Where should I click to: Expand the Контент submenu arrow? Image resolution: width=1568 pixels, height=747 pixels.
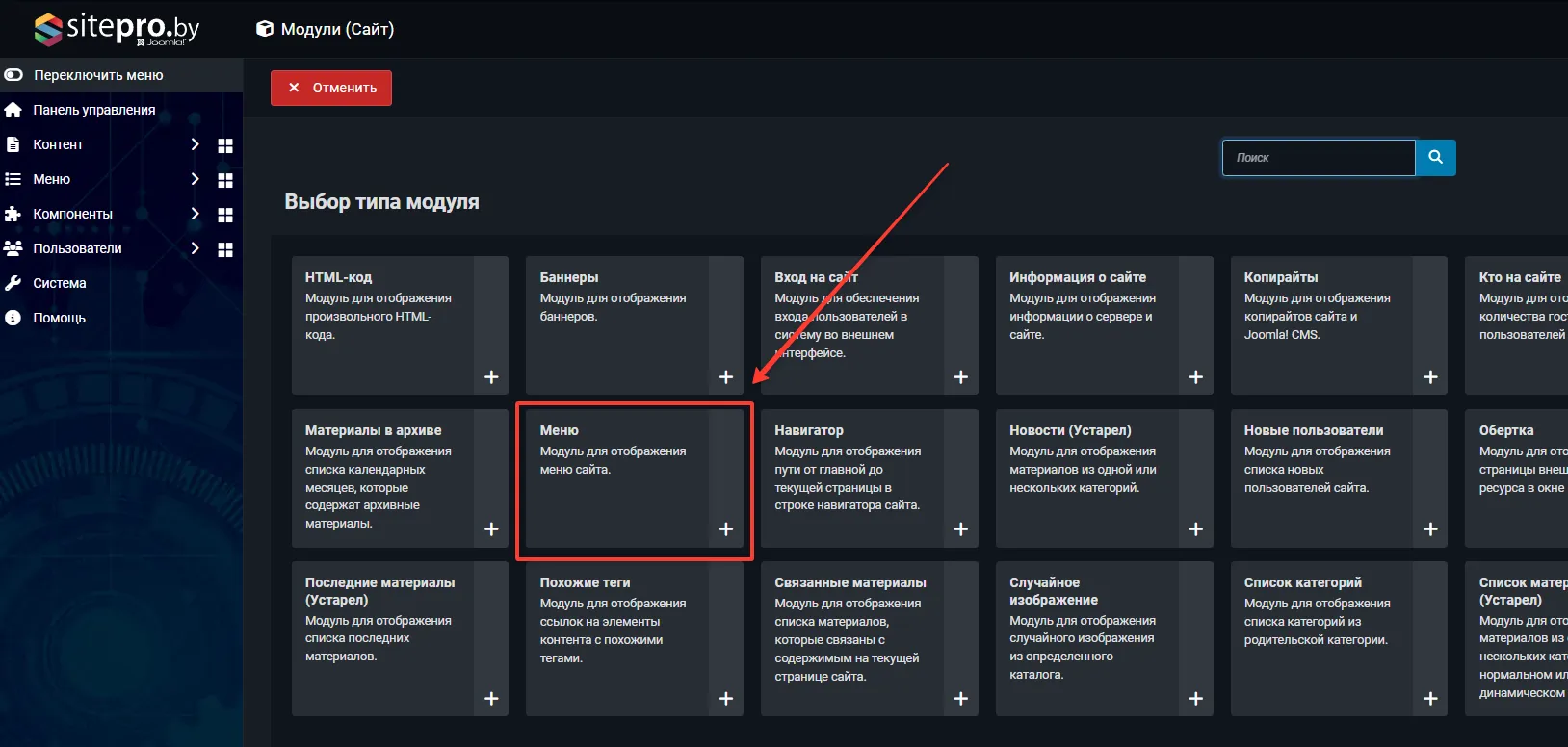[195, 144]
